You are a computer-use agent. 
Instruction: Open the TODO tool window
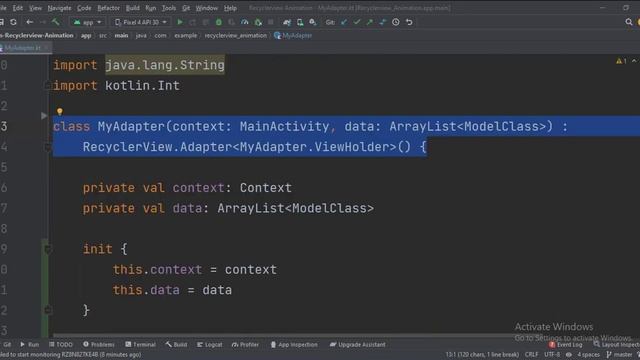[60, 344]
